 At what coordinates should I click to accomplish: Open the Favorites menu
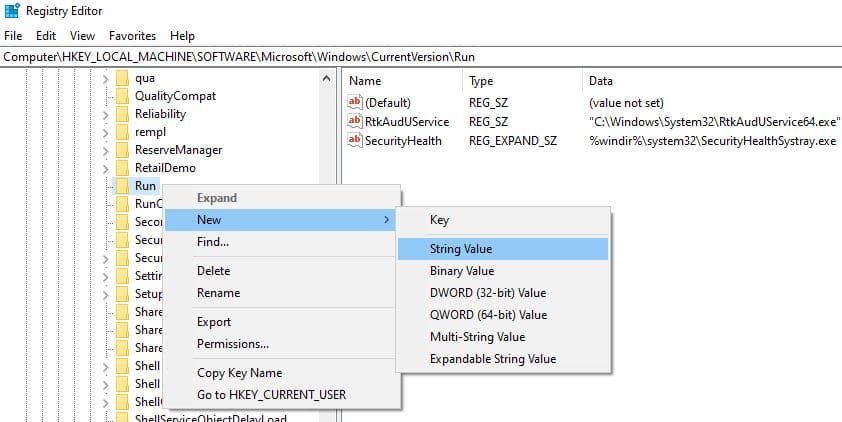pyautogui.click(x=132, y=35)
